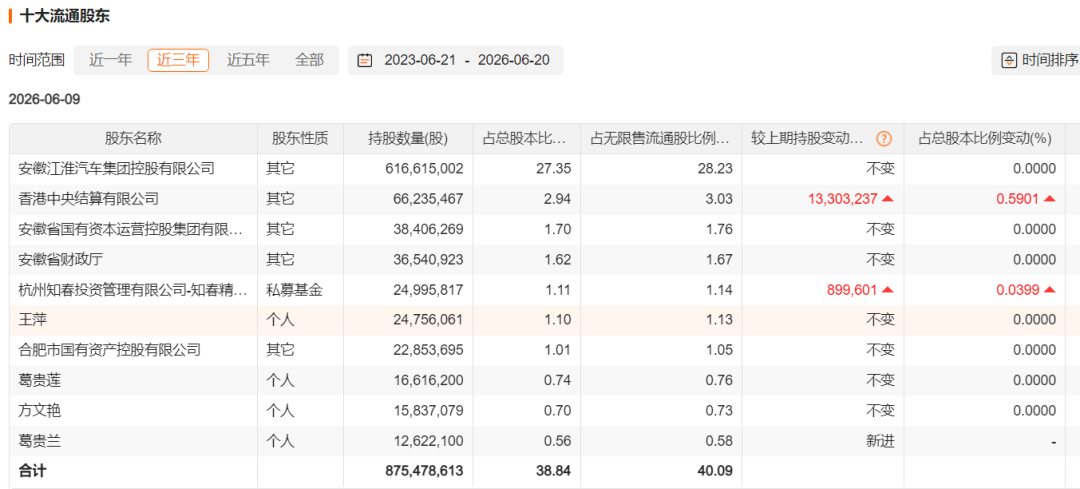Click 占无限售流通股比例 column header

click(661, 138)
